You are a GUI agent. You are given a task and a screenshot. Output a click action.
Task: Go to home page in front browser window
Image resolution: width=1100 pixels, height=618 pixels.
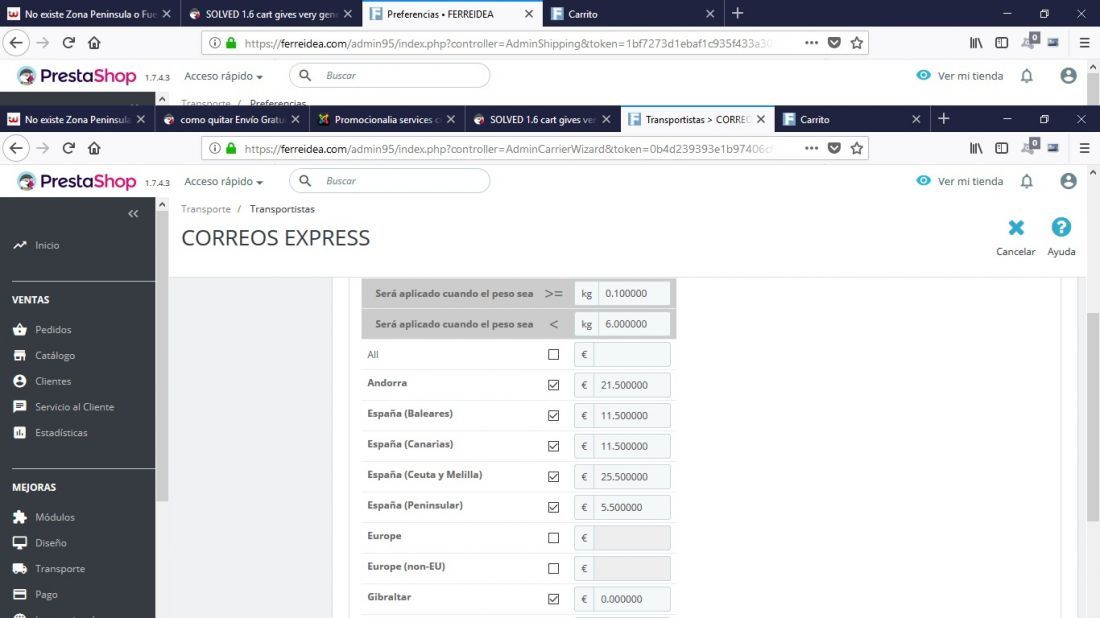click(x=94, y=148)
